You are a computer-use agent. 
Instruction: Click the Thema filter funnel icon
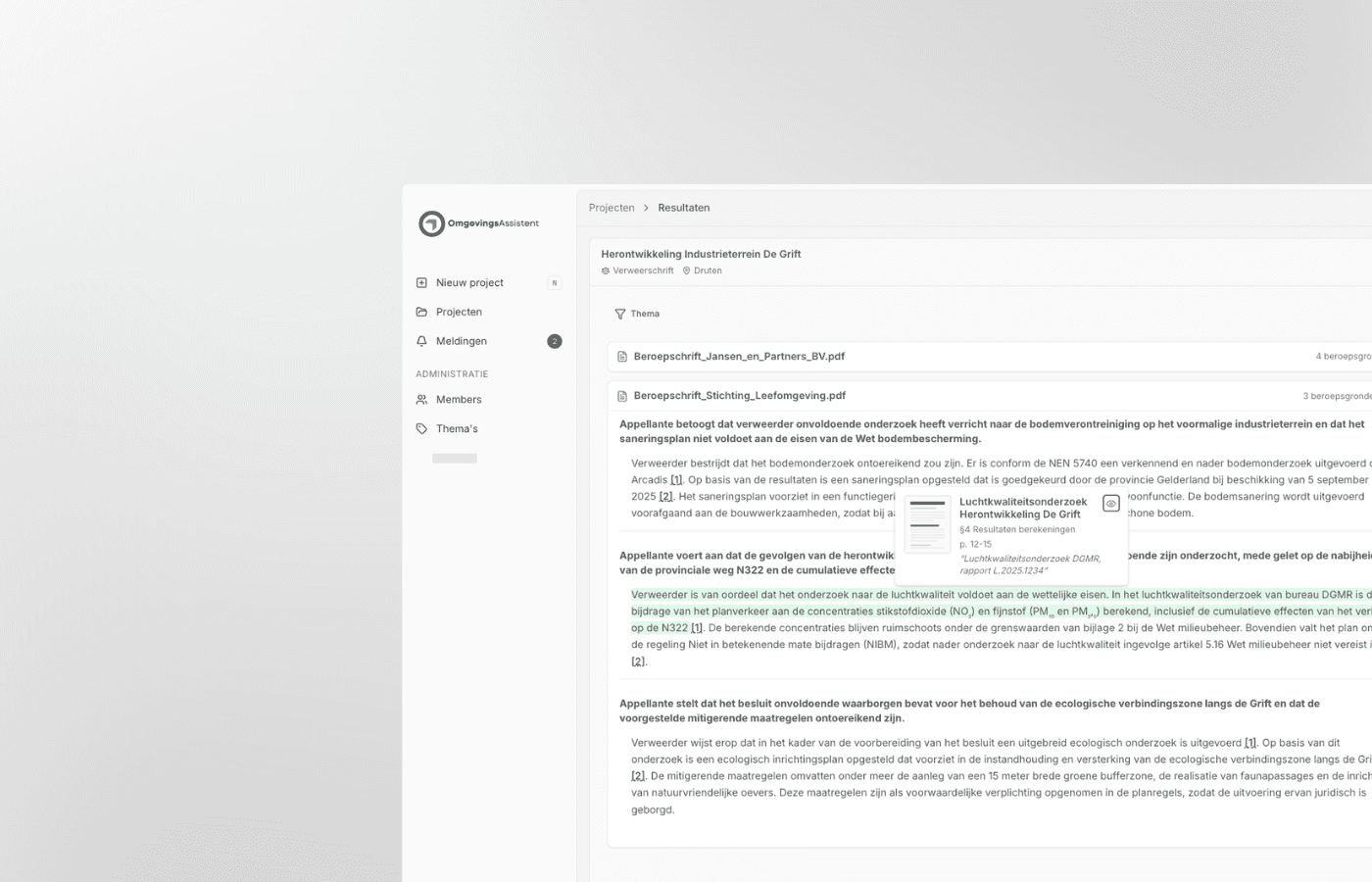621,314
